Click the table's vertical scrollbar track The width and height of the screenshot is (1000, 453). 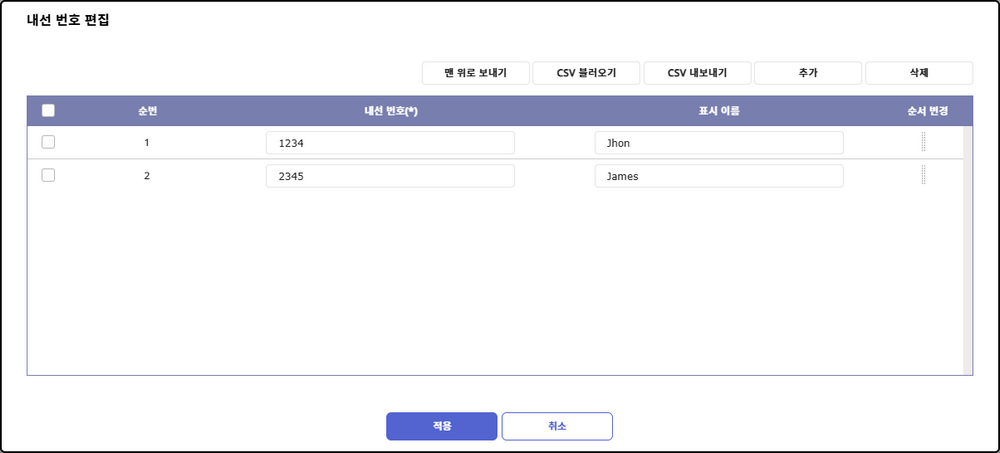(x=967, y=250)
